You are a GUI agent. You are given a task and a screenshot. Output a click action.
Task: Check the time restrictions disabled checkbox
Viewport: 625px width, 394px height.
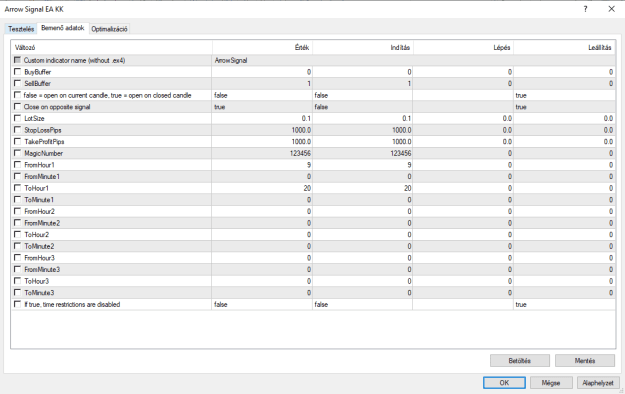[17, 304]
